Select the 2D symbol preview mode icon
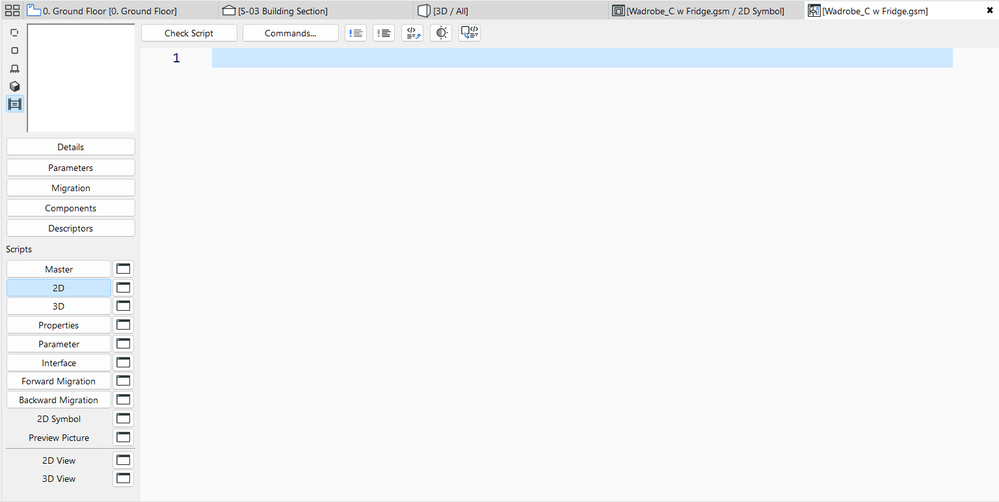 [15, 32]
